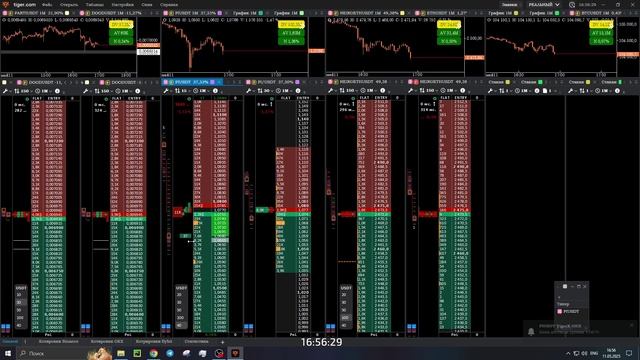640x360 pixels.
Task: Click ENTRY header in leftmost DOODUSDT book
Action: 54,98
